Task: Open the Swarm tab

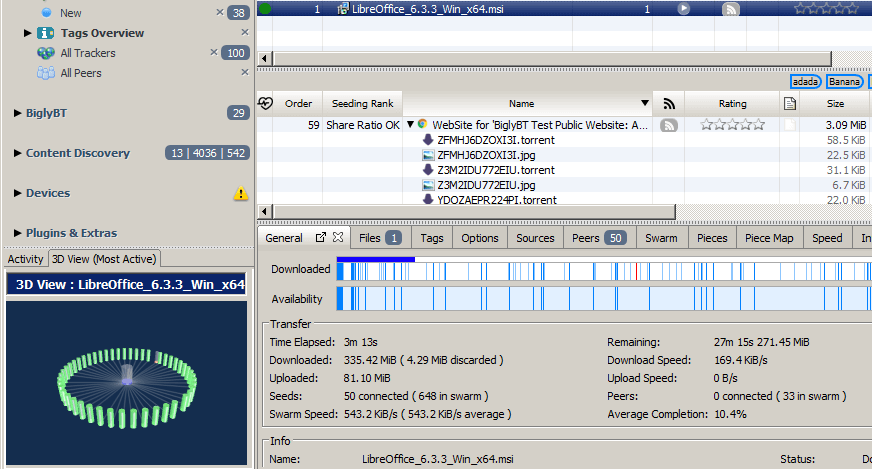Action: tap(661, 238)
